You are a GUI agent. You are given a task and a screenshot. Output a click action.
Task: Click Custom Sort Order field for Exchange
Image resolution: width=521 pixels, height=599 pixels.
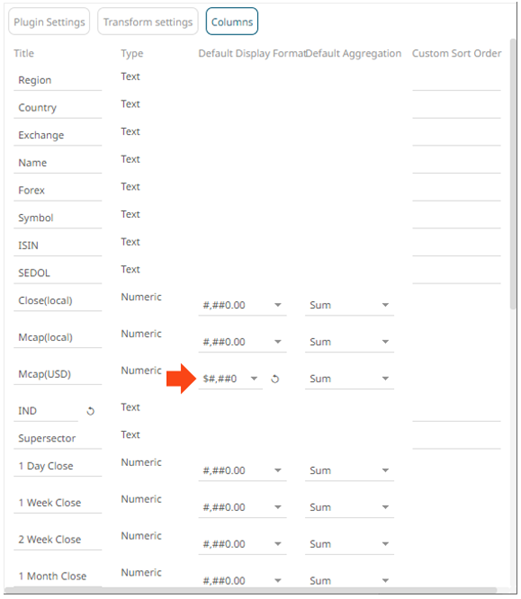pyautogui.click(x=456, y=136)
